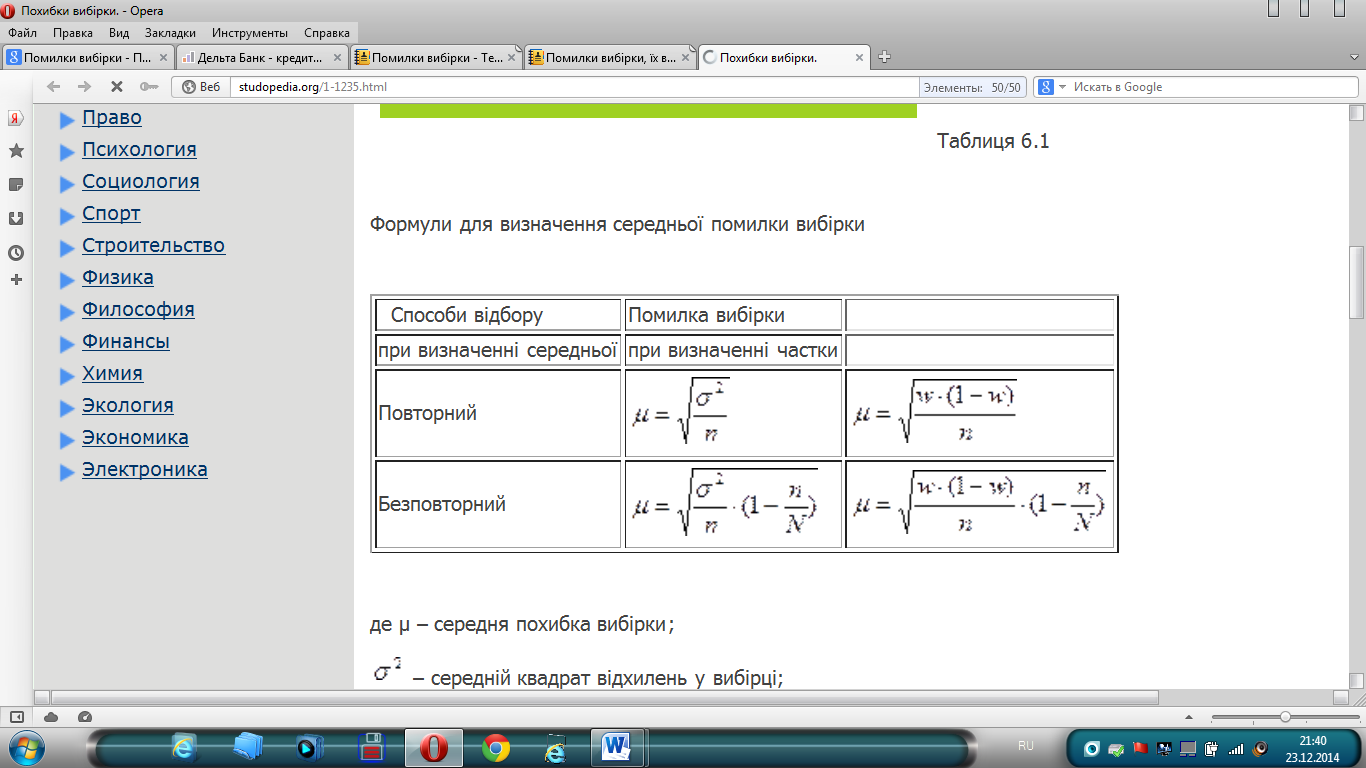Viewport: 1366px width, 768px height.
Task: Open Microsoft Word from the taskbar
Action: [x=618, y=747]
